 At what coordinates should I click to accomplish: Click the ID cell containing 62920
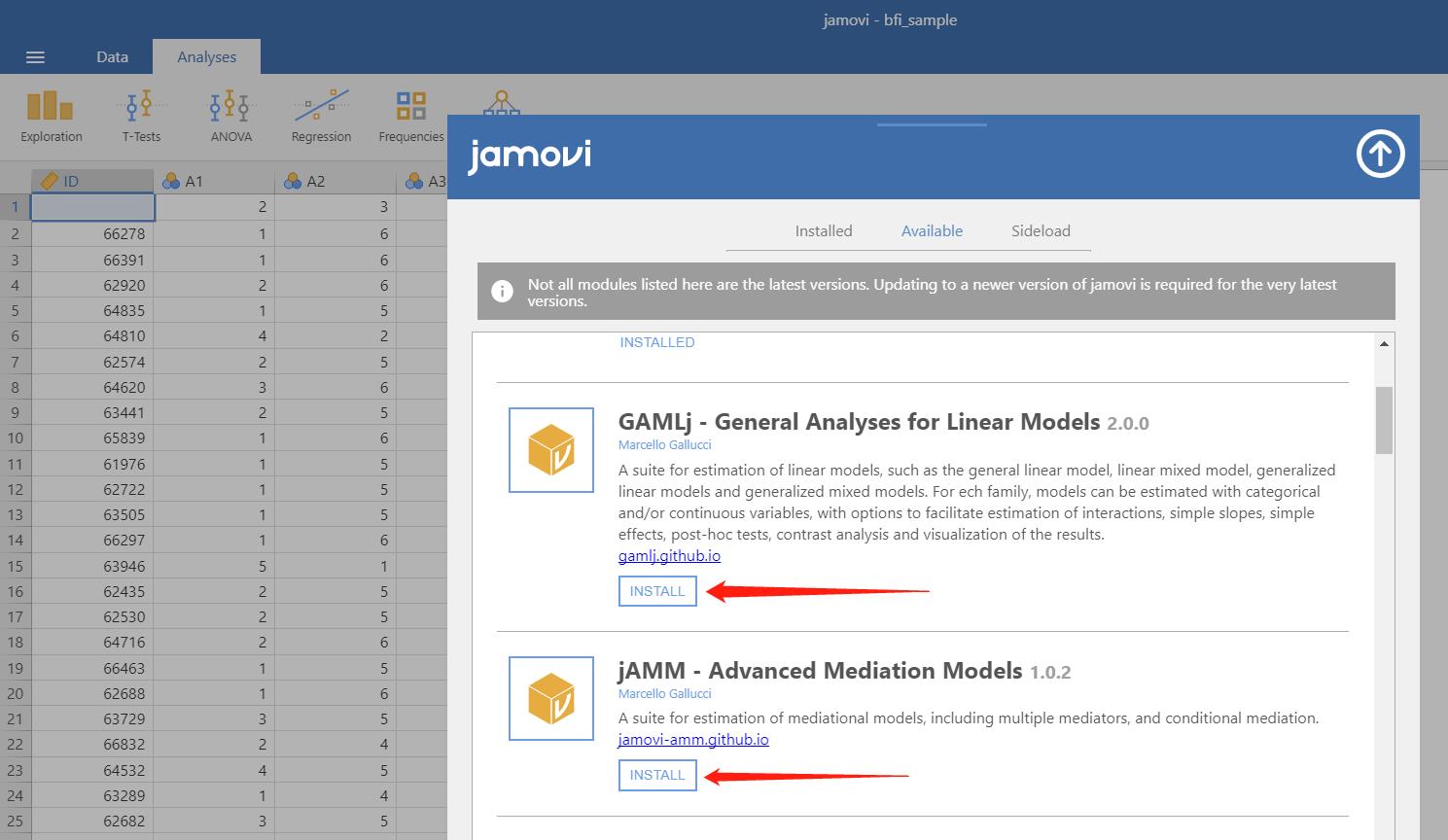tap(92, 285)
